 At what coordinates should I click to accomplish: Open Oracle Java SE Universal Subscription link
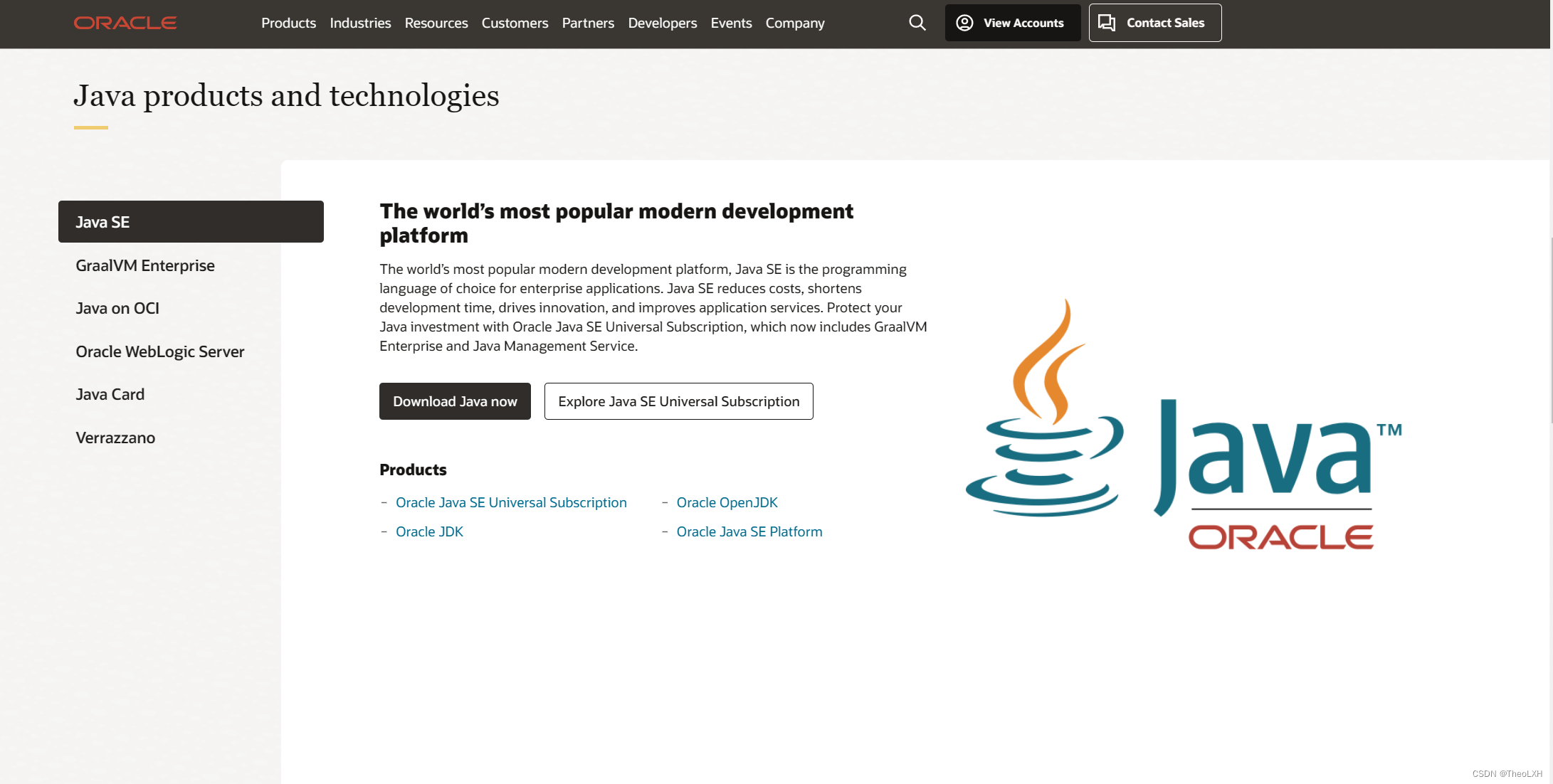(x=511, y=502)
